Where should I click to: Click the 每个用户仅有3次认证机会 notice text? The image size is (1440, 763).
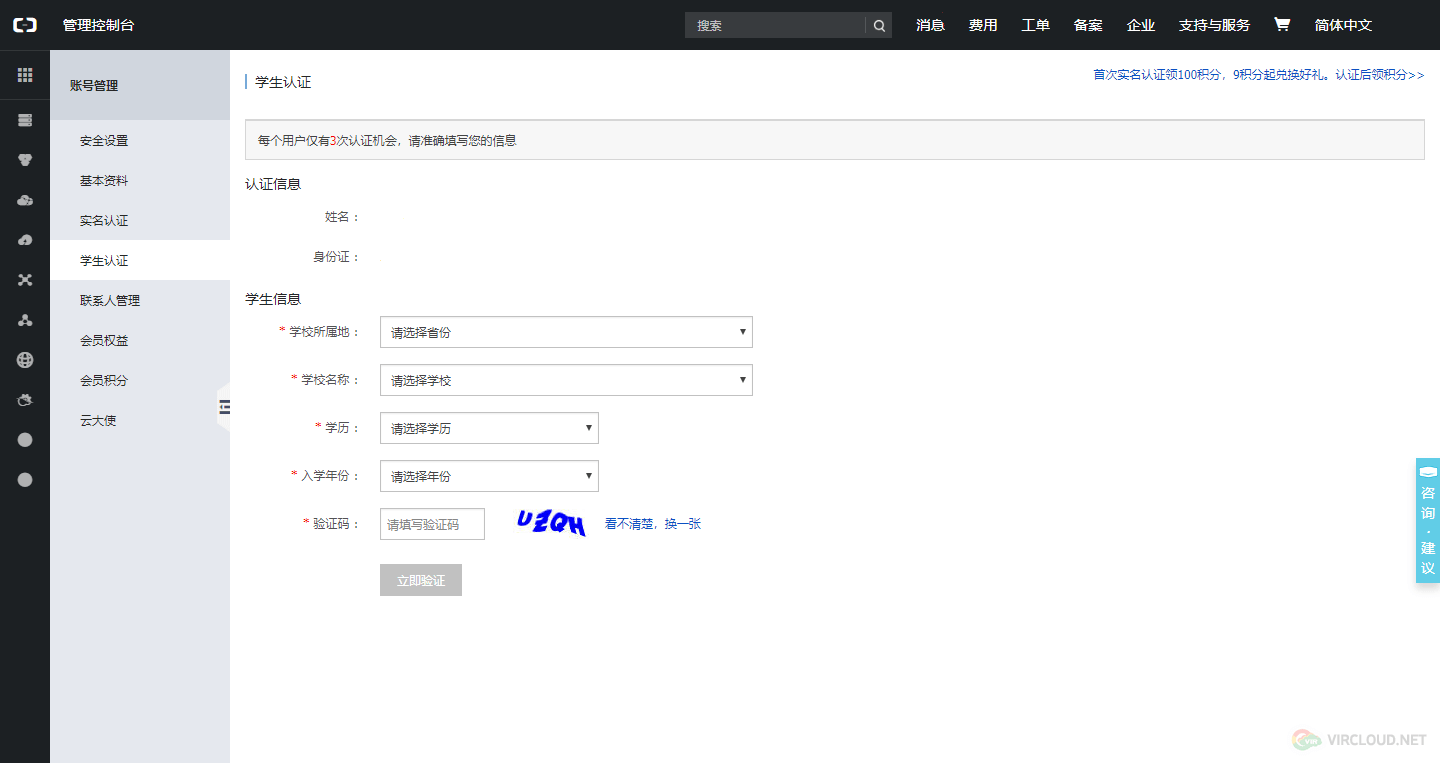(387, 141)
